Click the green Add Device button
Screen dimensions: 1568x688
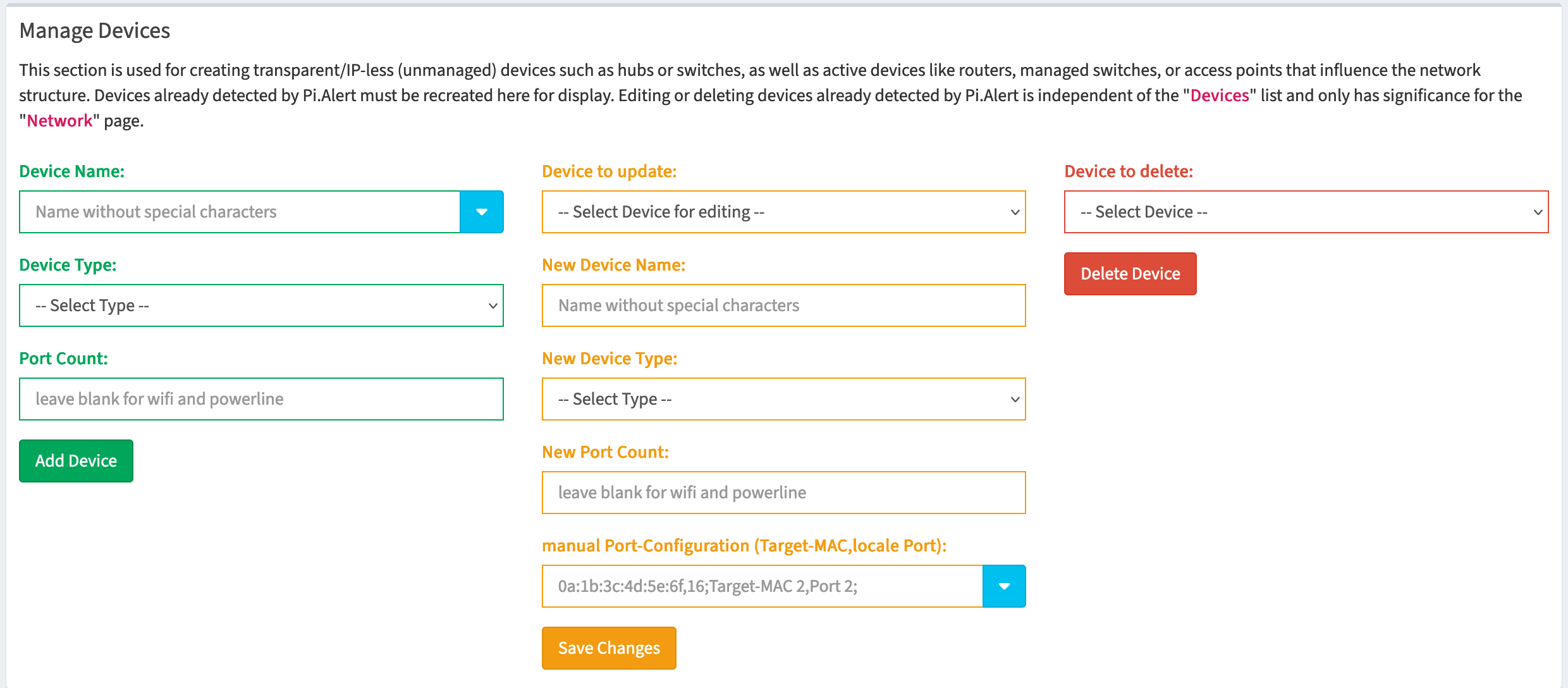point(76,461)
